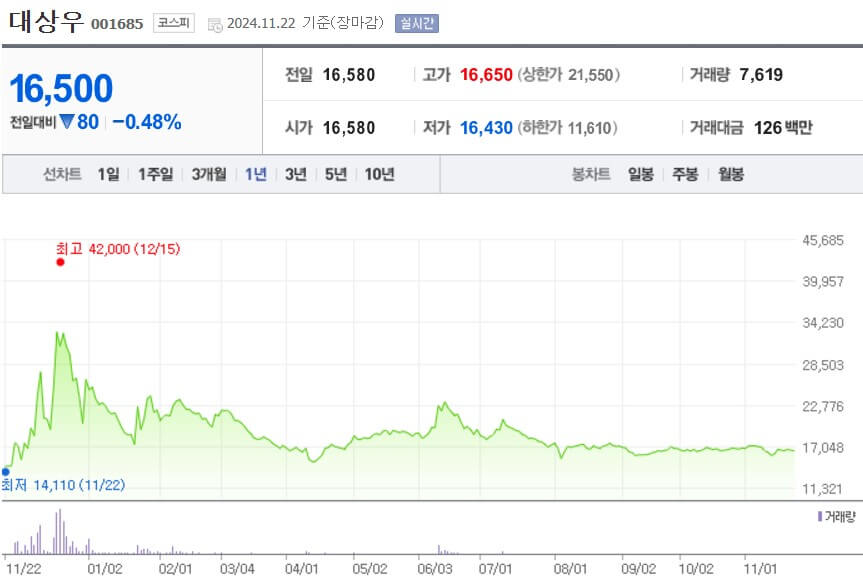Click the red 최고 42,000 peak marker

coord(61,262)
